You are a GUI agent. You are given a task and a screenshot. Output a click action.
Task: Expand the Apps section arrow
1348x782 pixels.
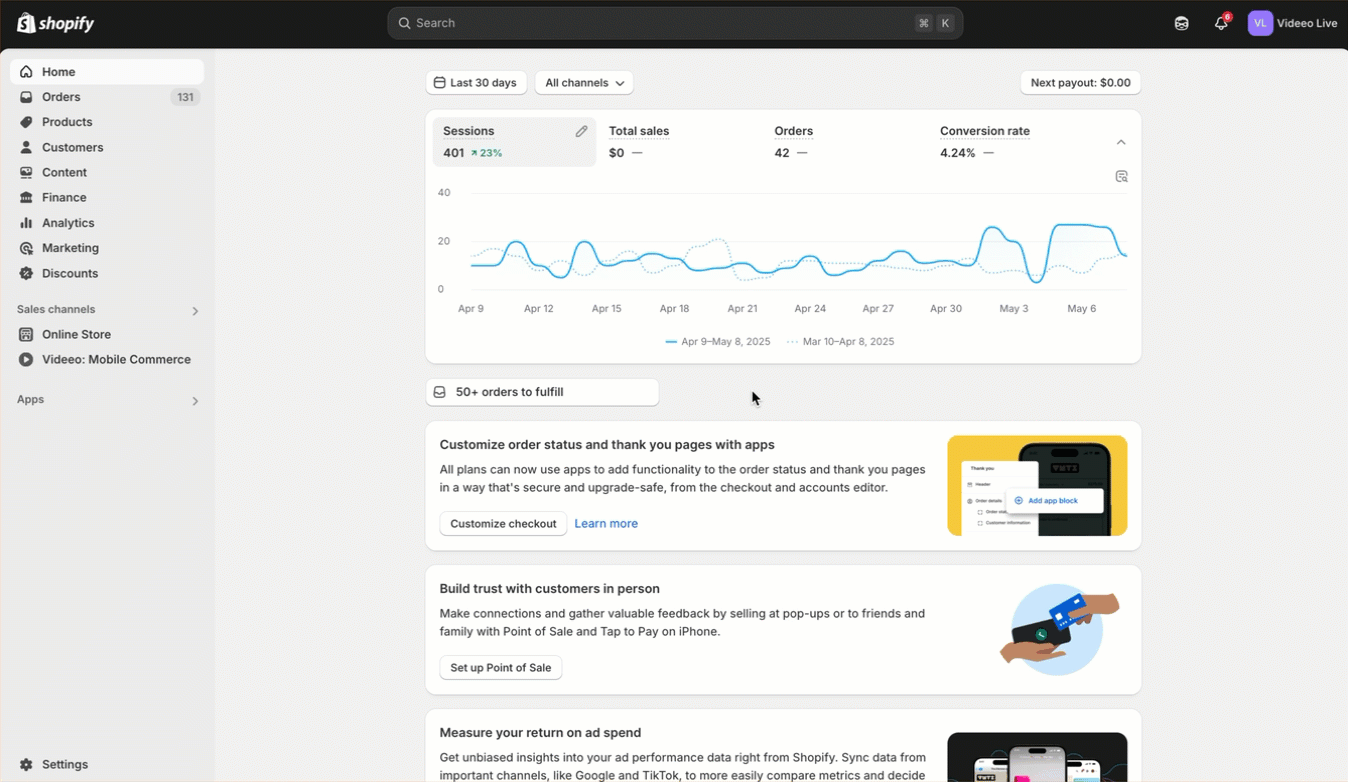(x=195, y=401)
